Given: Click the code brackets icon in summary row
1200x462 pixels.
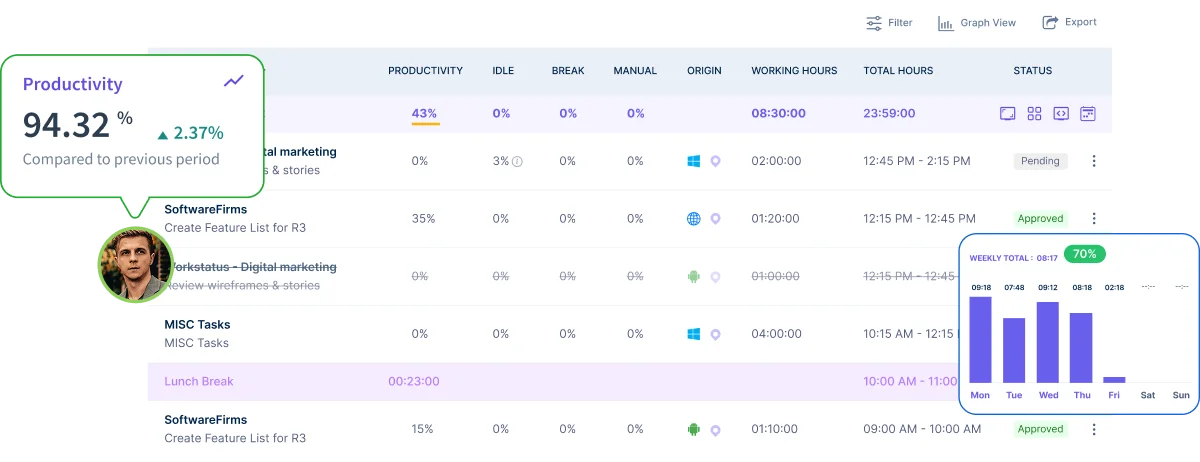Looking at the screenshot, I should pyautogui.click(x=1061, y=114).
